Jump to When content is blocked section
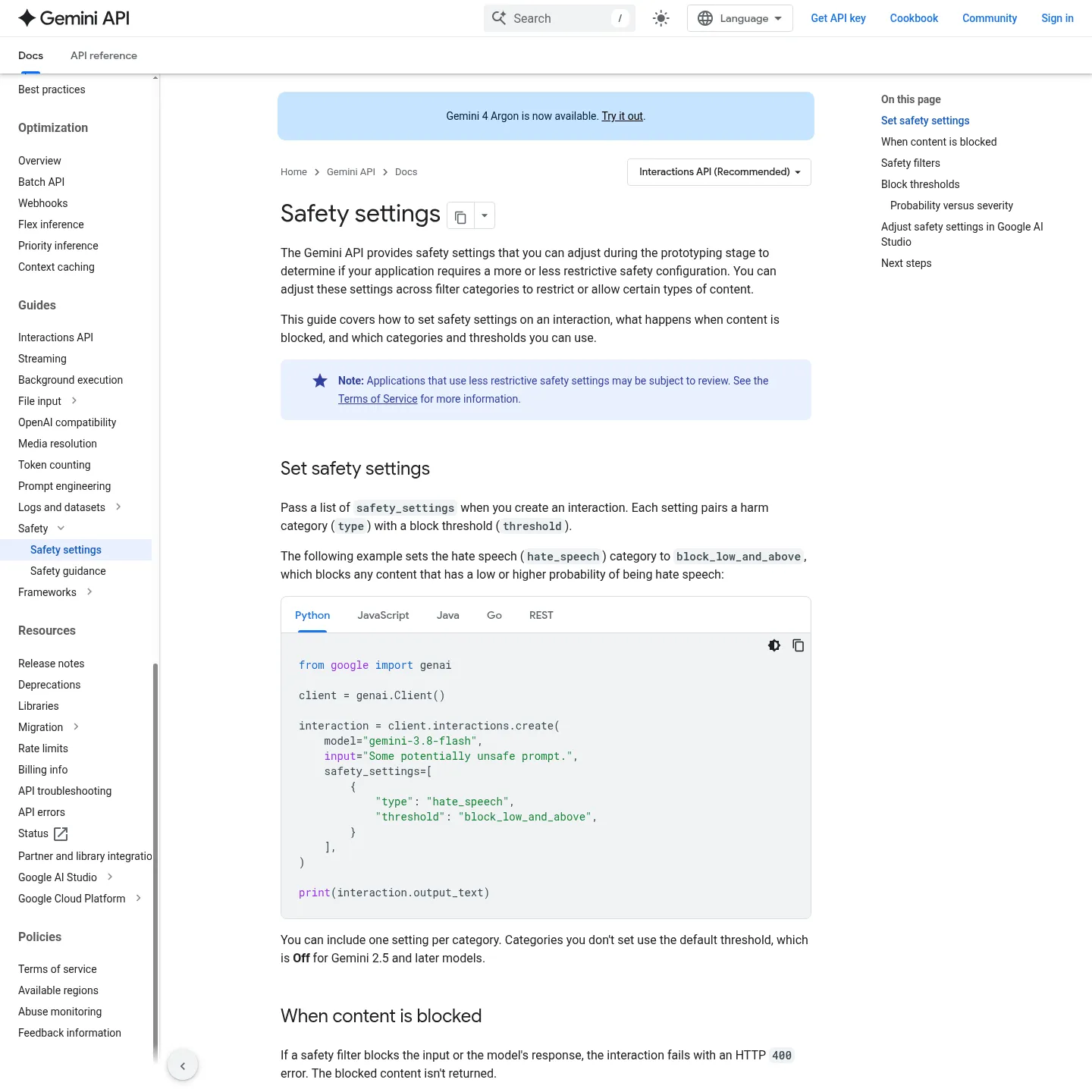The image size is (1092, 1092). coord(939,142)
